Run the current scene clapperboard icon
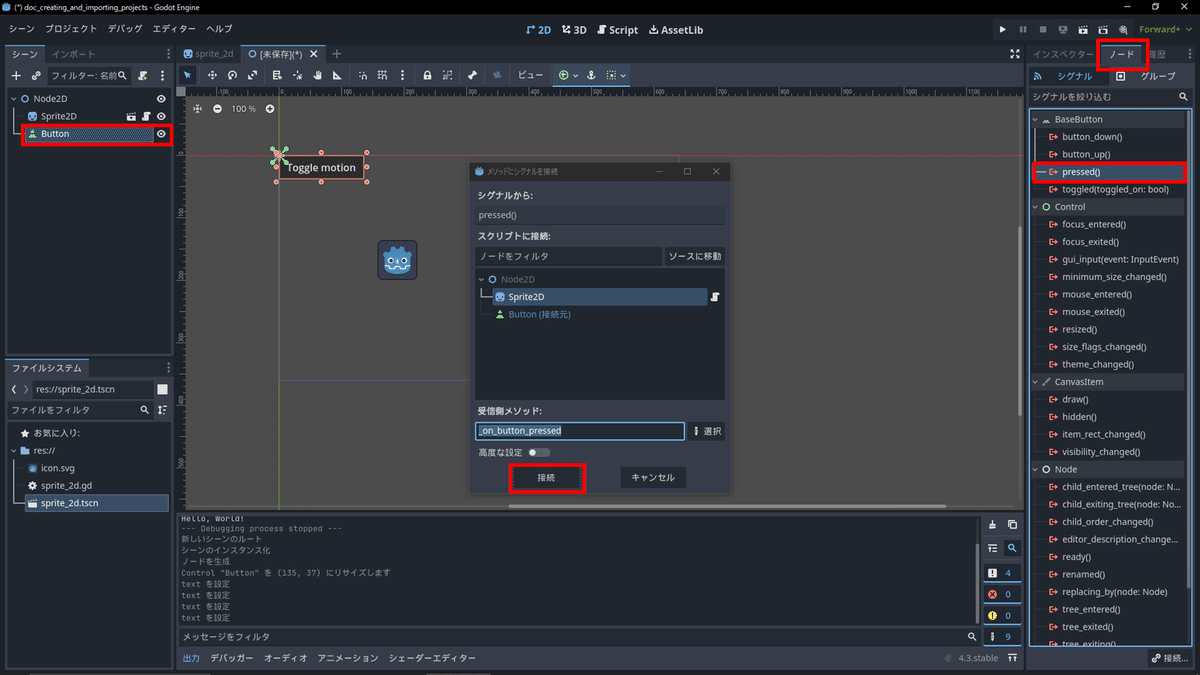1200x675 pixels. [1083, 30]
